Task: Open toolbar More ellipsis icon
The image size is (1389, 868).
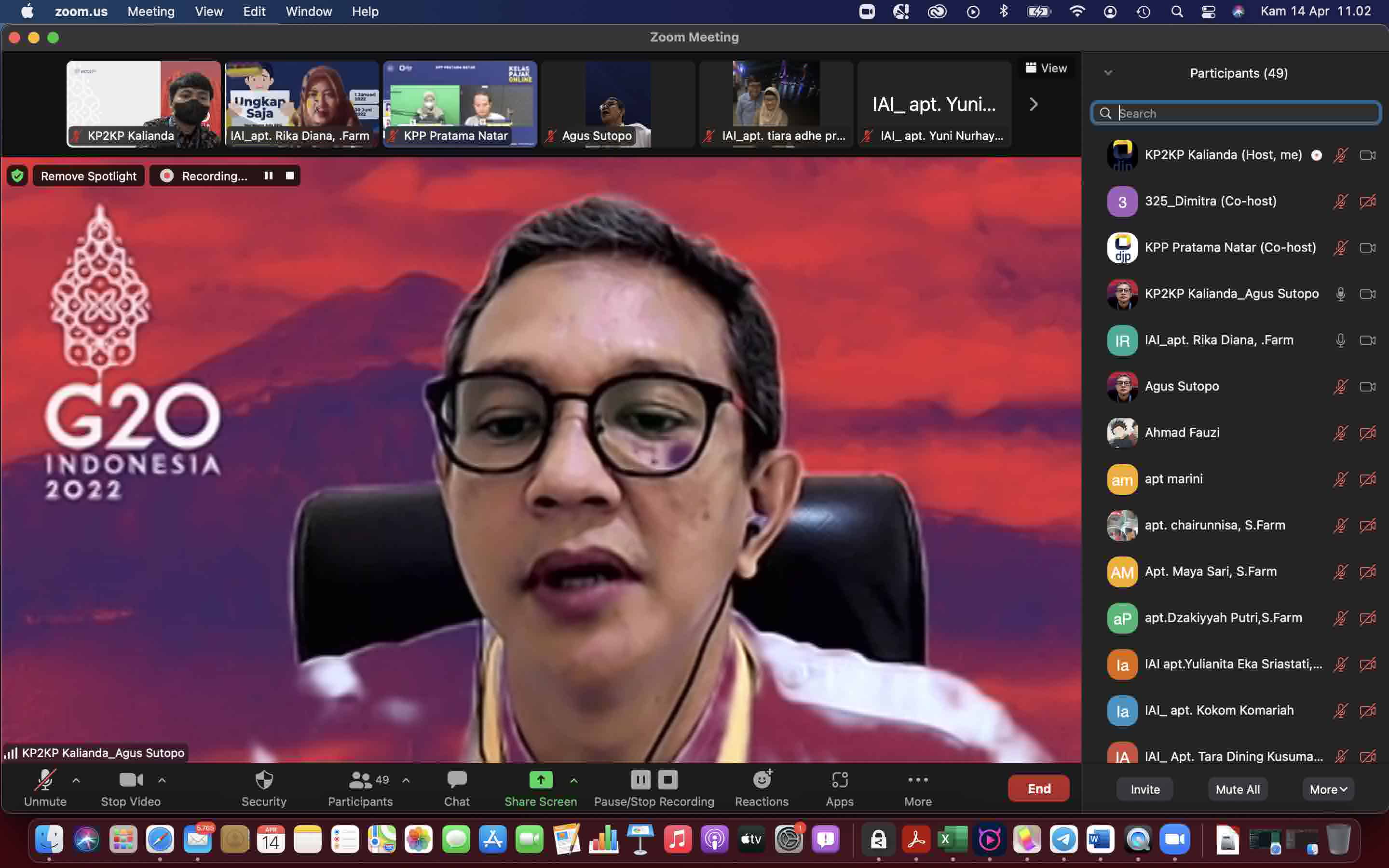Action: point(918,780)
